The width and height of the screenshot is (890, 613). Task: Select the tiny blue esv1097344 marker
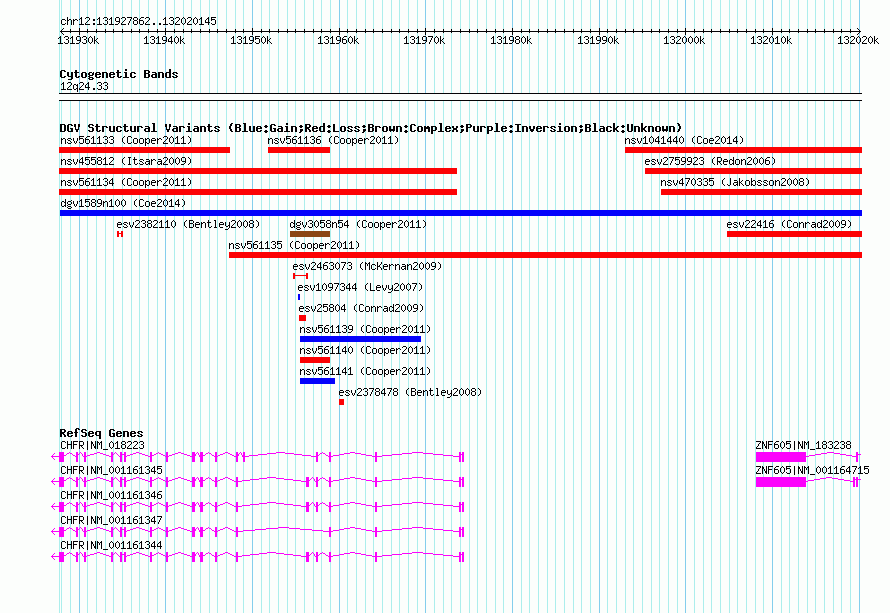point(299,297)
